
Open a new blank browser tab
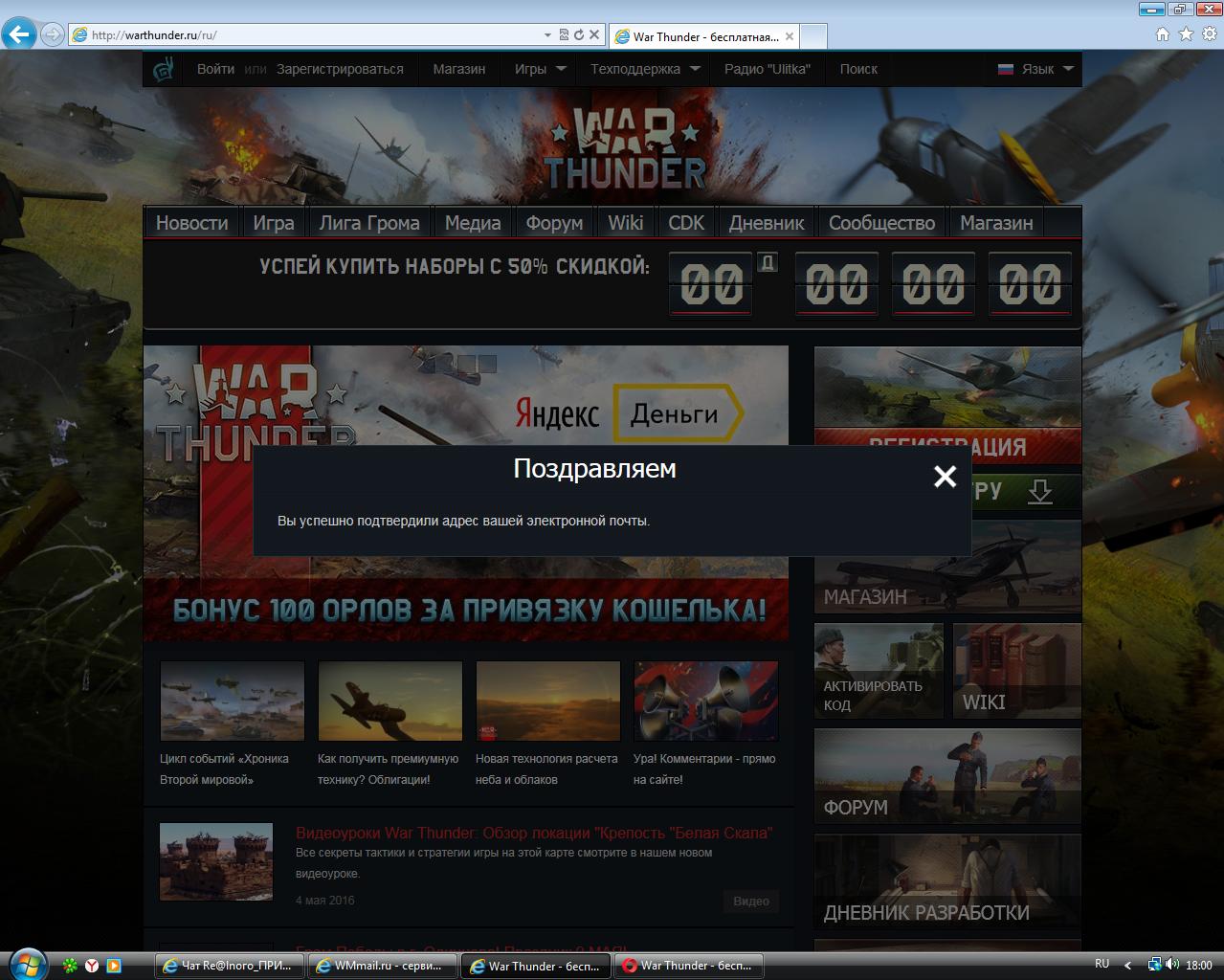tap(812, 36)
